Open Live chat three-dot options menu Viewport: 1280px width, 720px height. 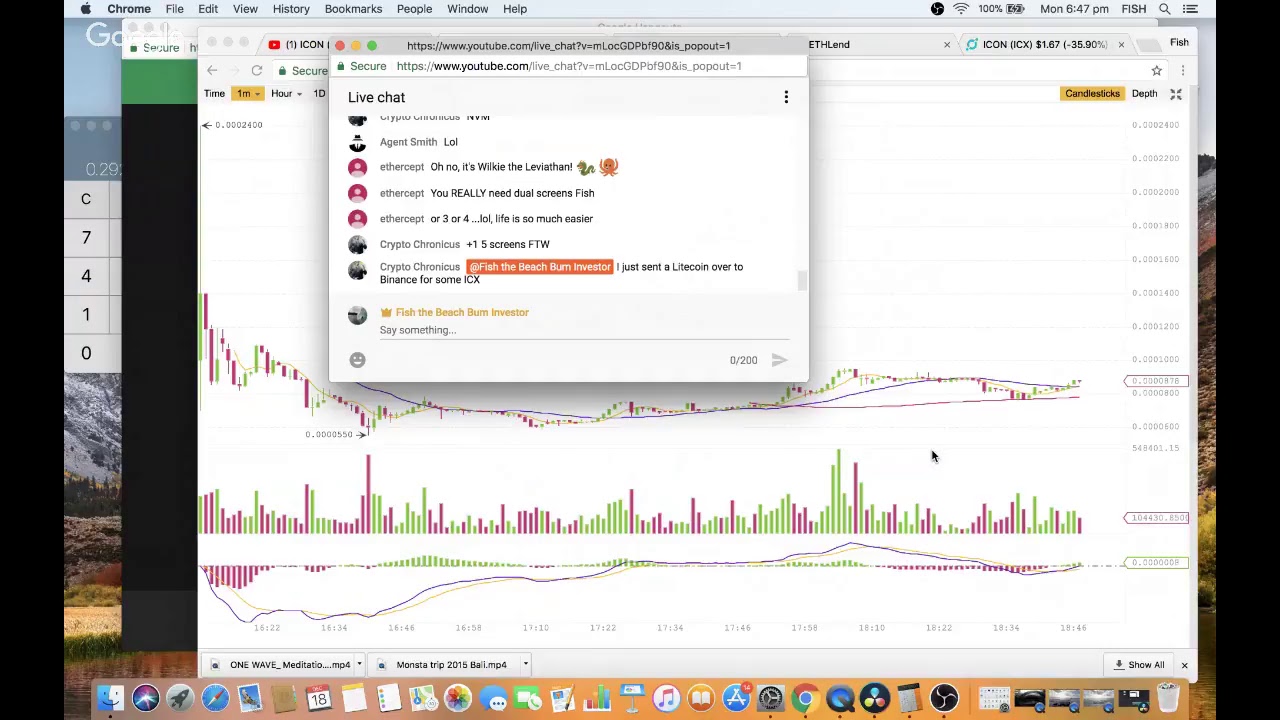click(786, 97)
